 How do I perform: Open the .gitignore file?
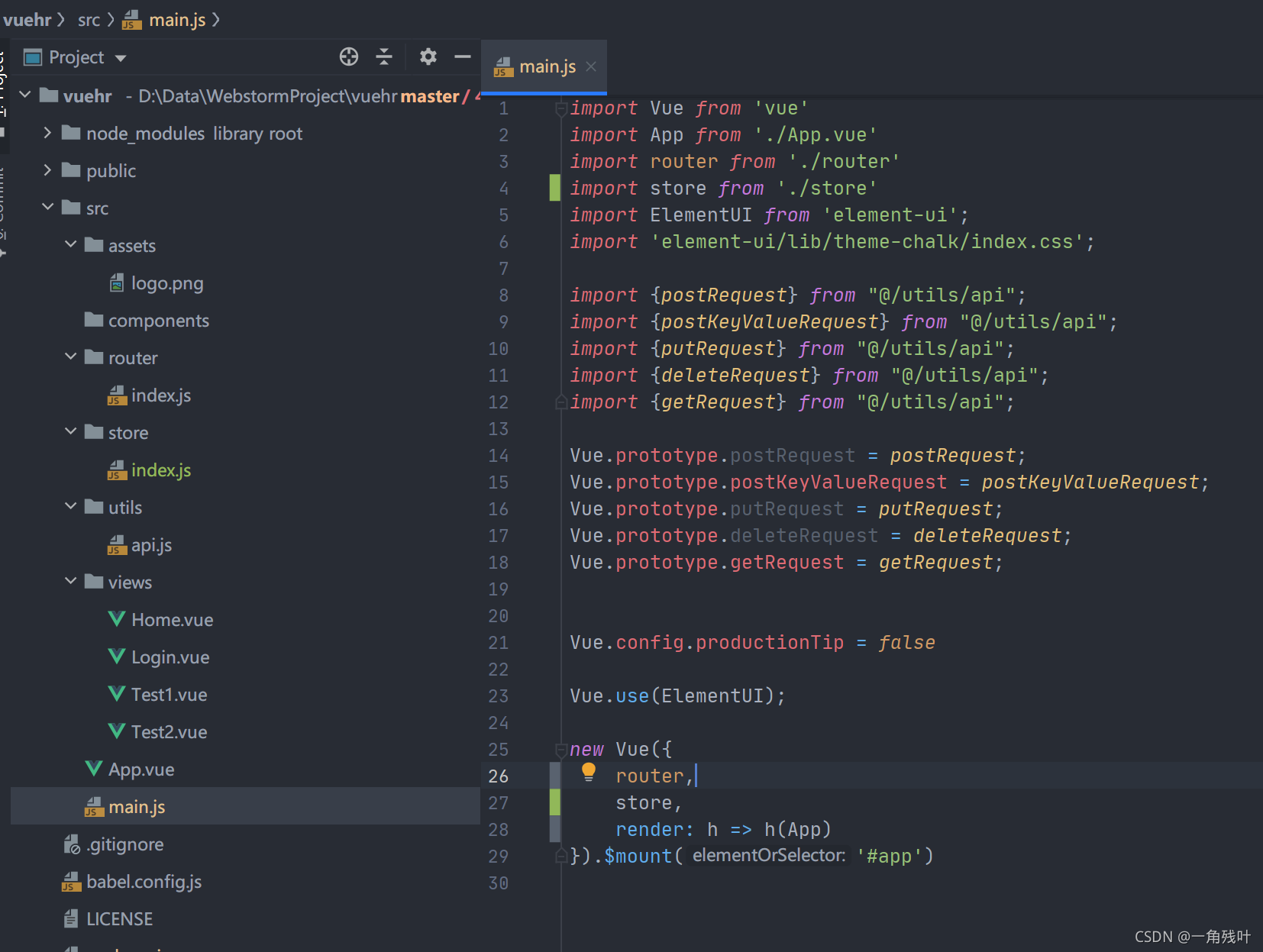[x=124, y=844]
